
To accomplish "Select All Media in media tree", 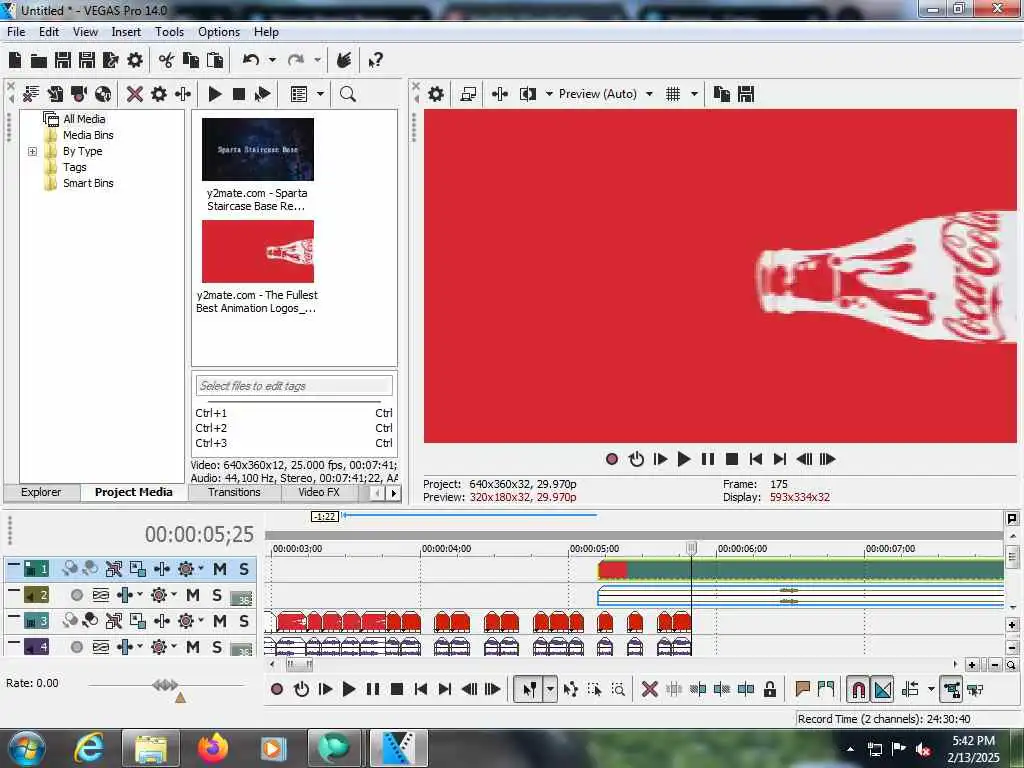I will click(84, 119).
